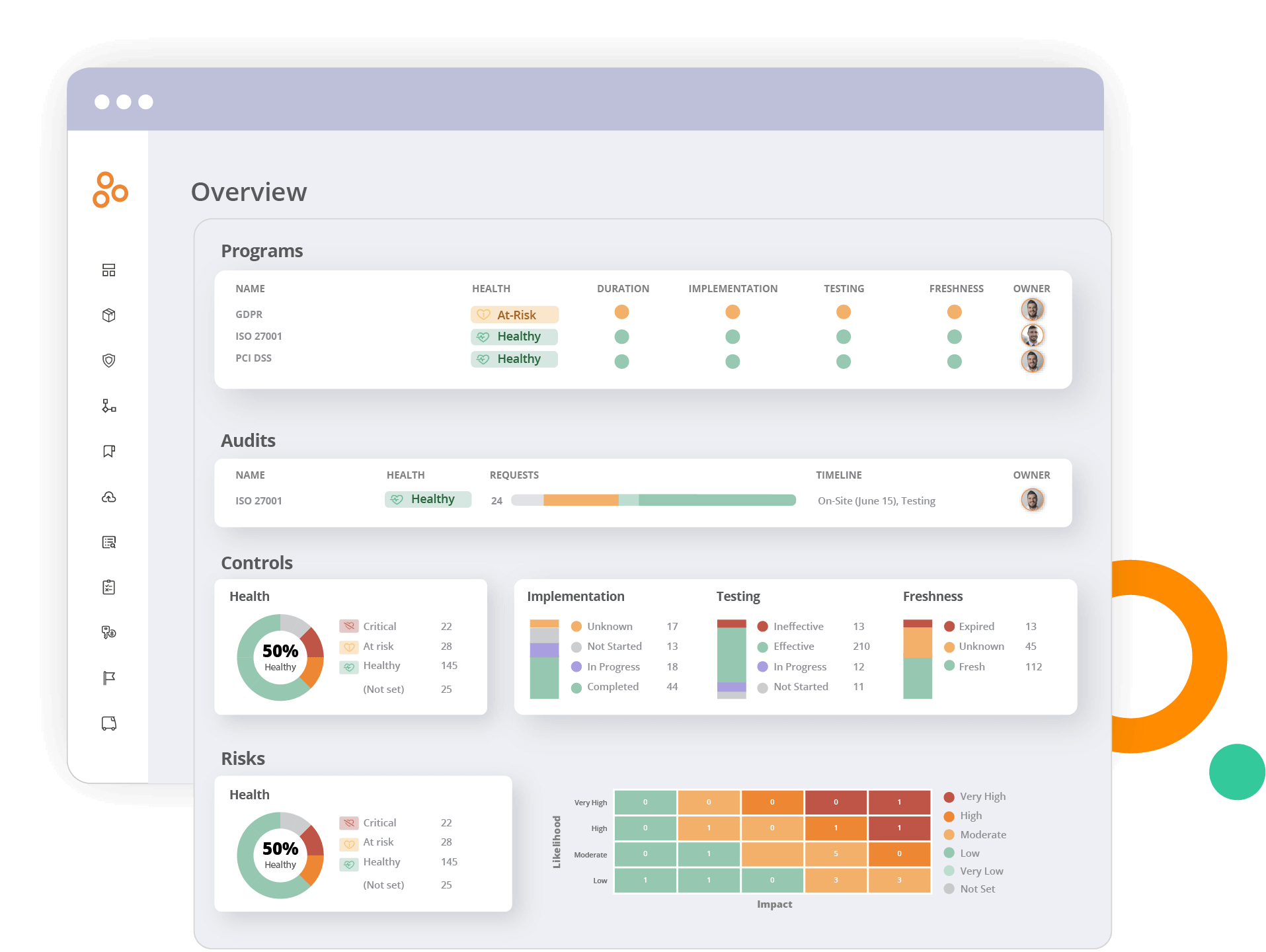
Task: Click the GDPR Freshness status dot
Action: 954,312
